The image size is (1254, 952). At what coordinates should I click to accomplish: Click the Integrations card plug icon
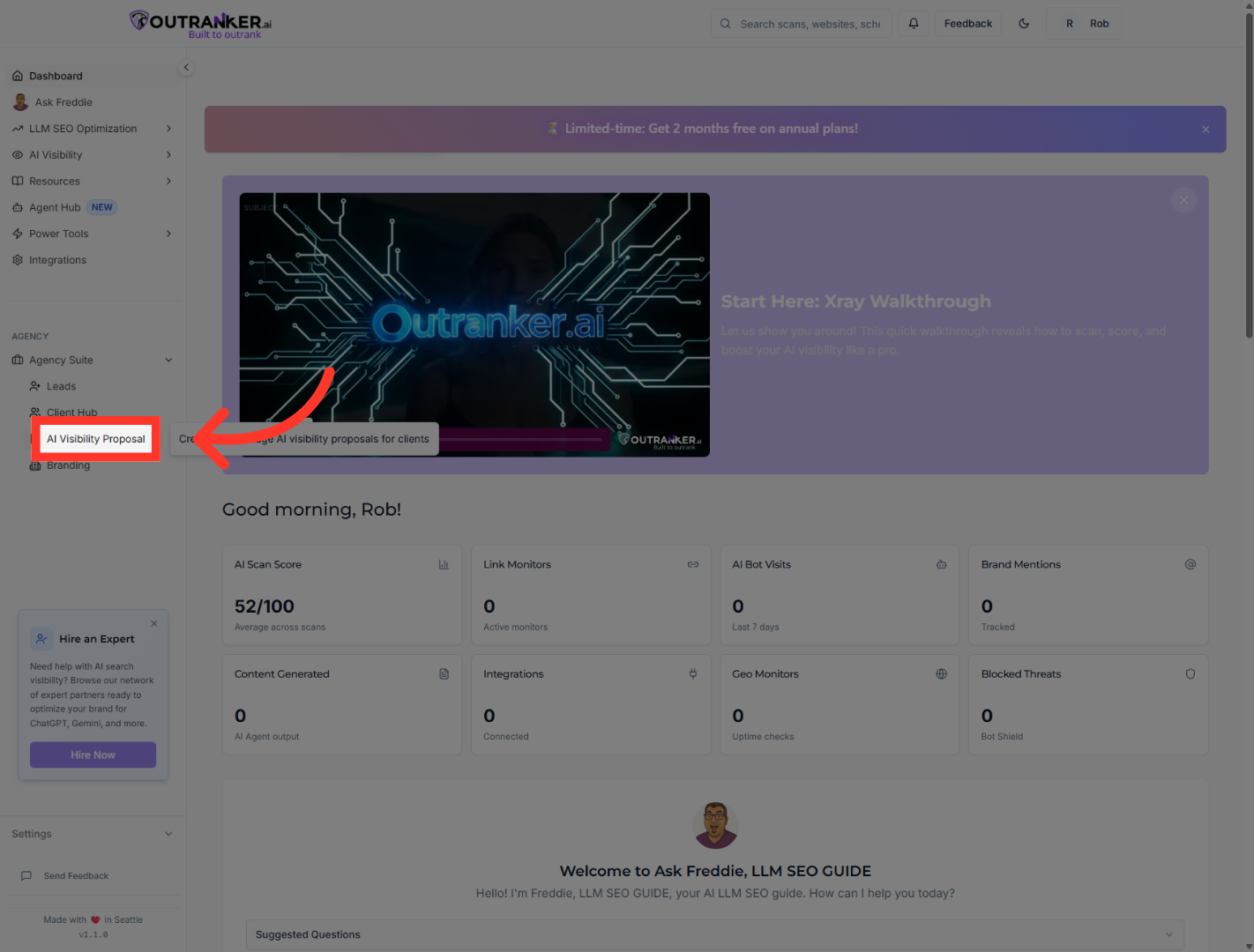pos(693,673)
